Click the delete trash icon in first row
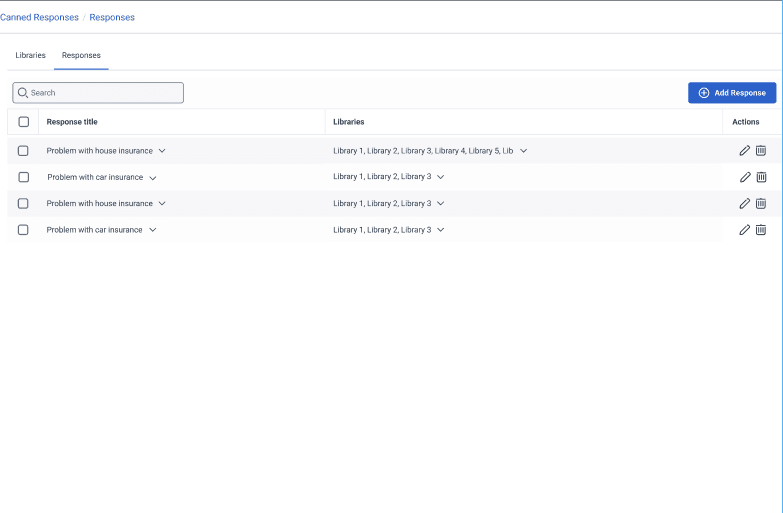783x513 pixels. point(761,151)
